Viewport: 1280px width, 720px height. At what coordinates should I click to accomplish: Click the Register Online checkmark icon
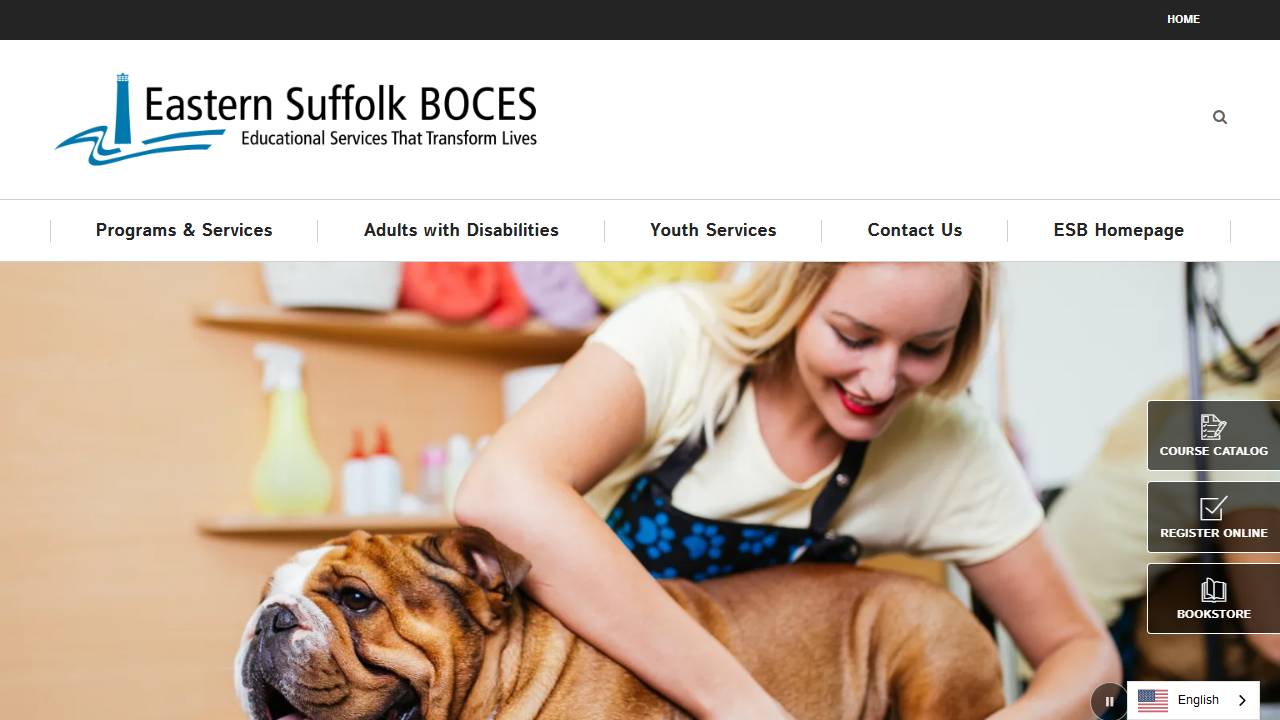point(1213,508)
